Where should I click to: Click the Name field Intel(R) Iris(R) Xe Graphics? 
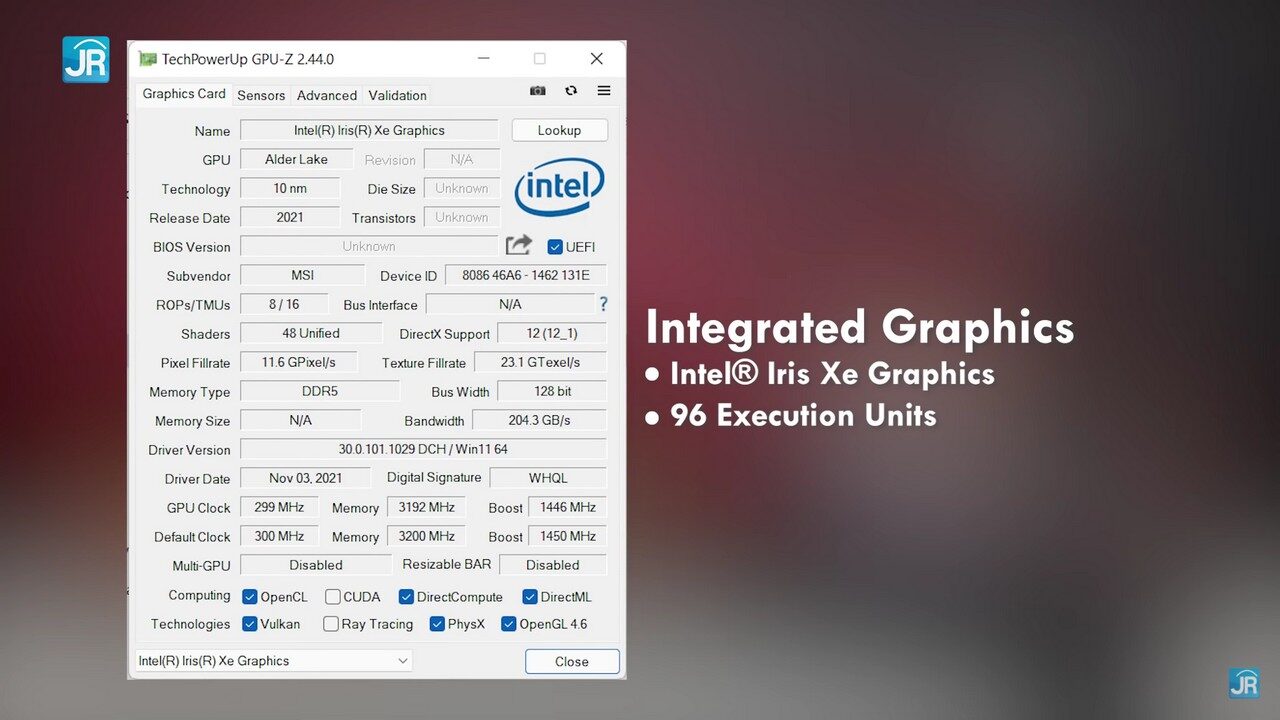point(369,130)
